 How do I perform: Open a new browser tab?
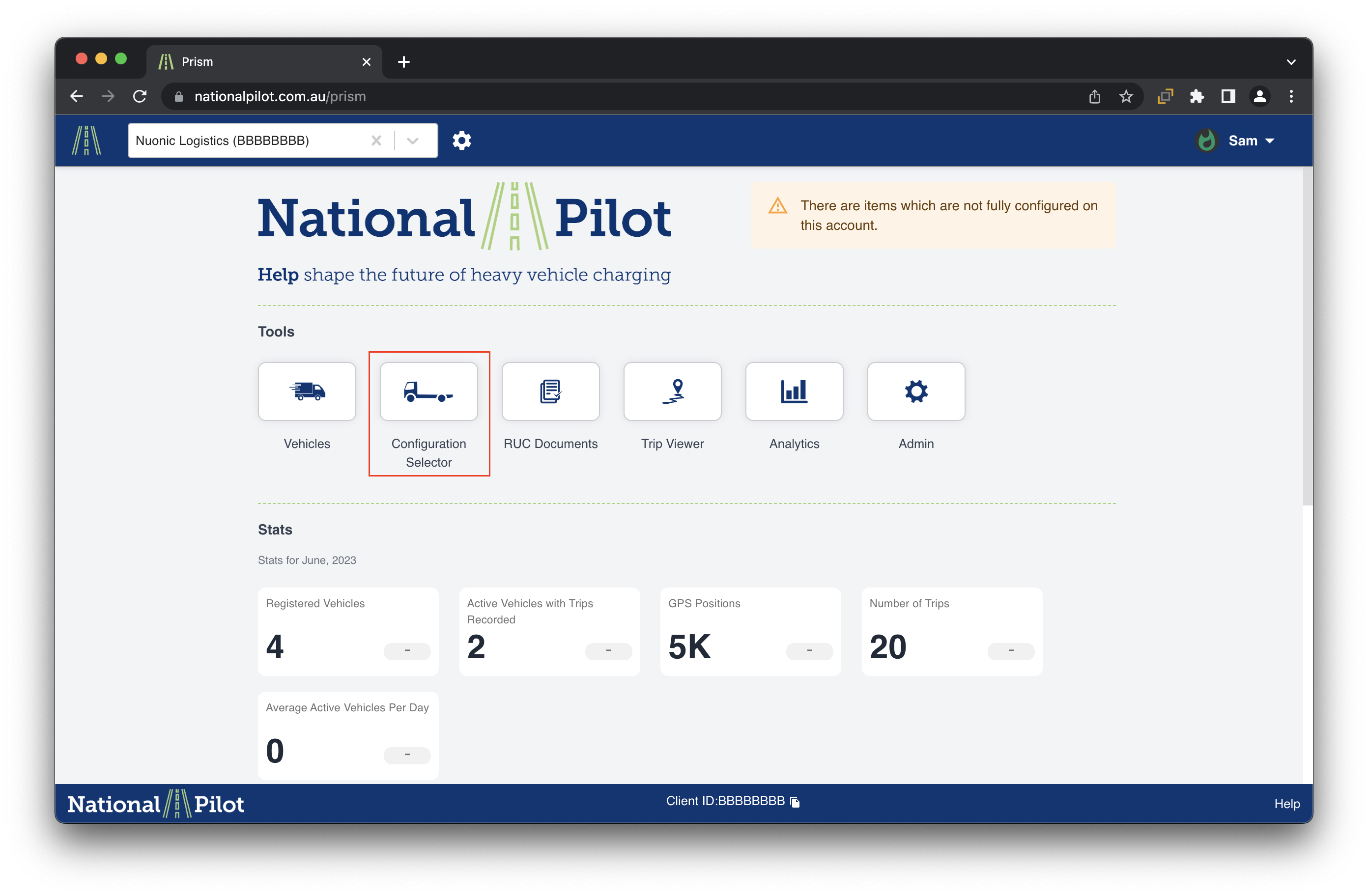point(403,62)
